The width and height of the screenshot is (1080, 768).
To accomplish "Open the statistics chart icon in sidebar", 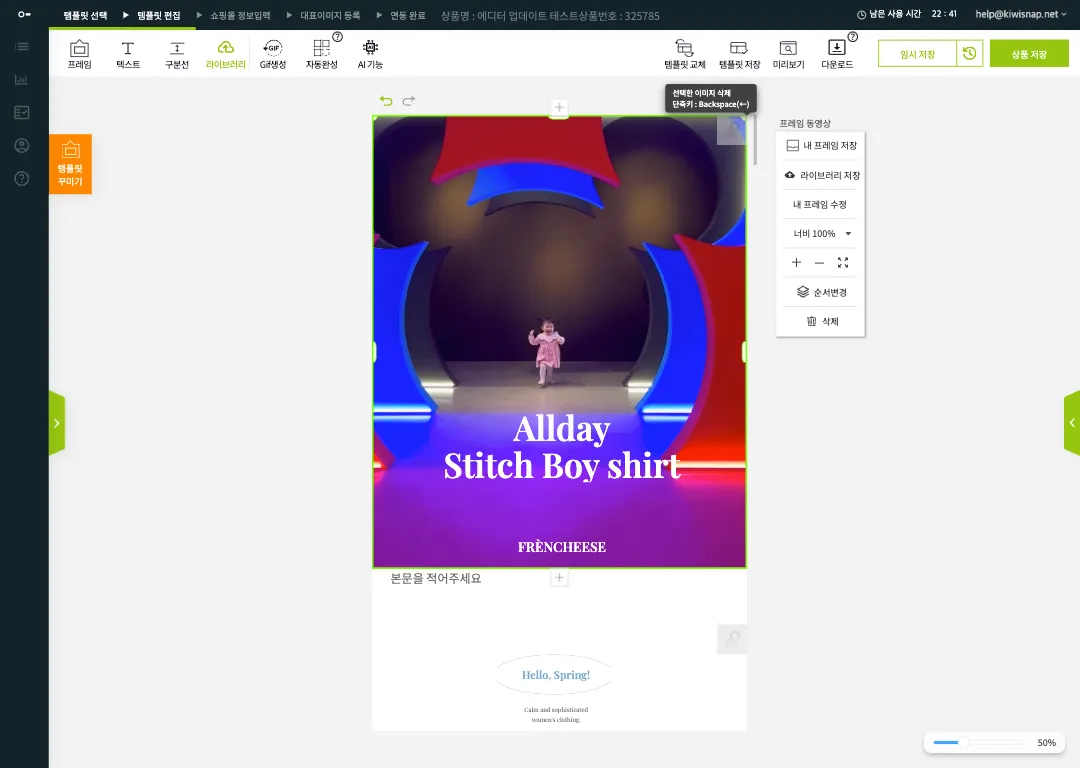I will click(22, 80).
